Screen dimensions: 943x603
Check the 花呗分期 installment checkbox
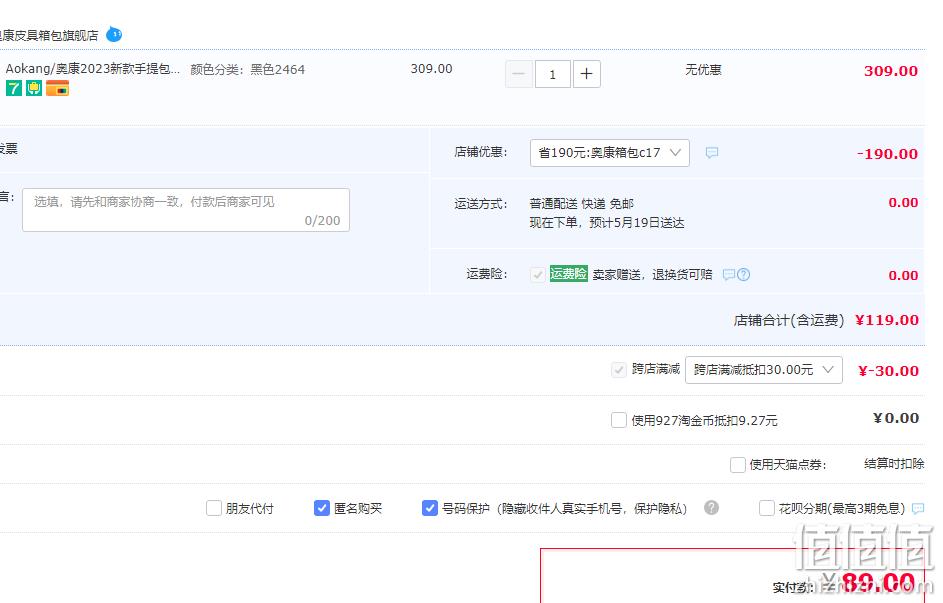(x=767, y=508)
